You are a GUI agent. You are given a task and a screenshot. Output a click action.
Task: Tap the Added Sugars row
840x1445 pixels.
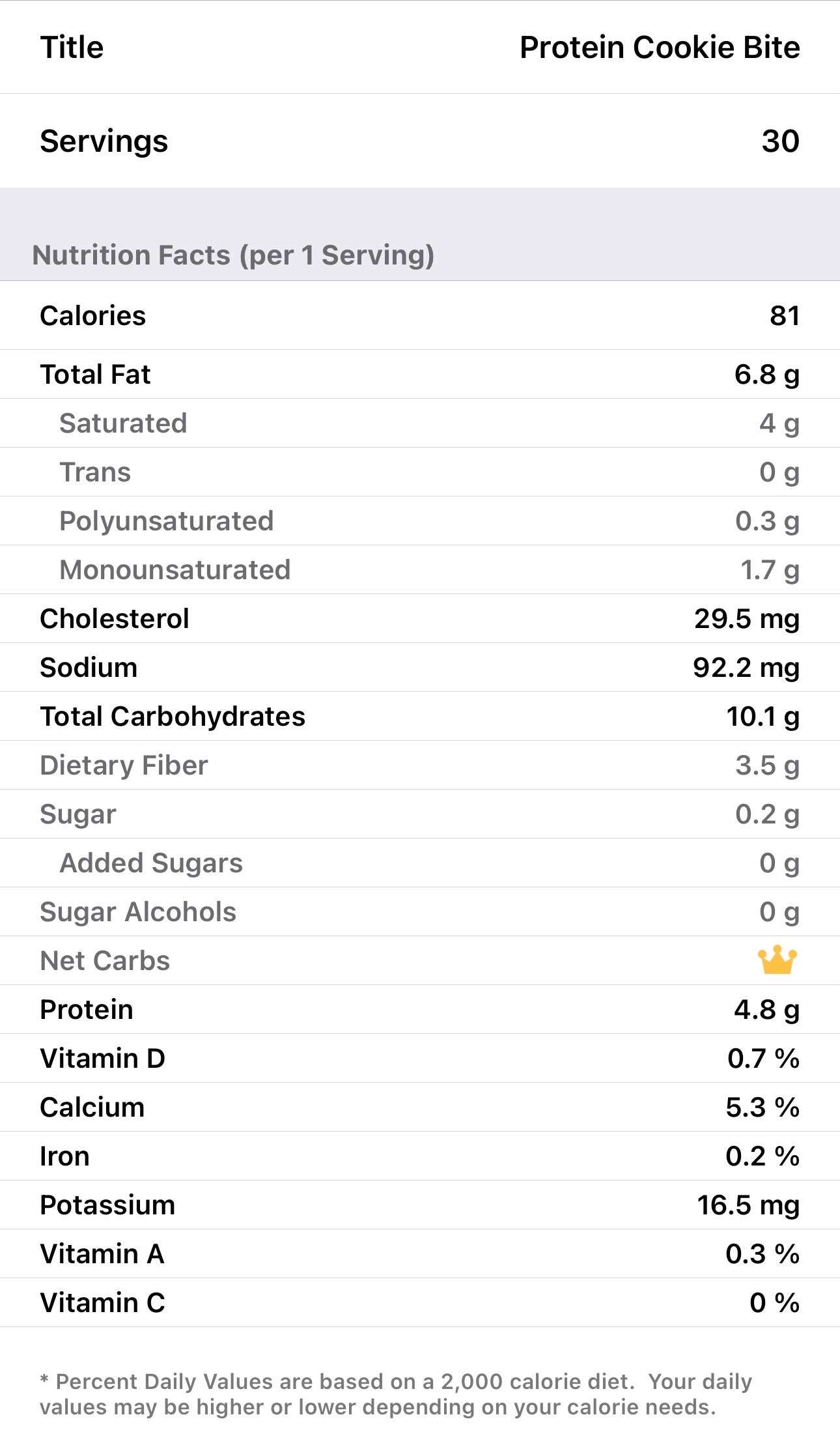(419, 863)
